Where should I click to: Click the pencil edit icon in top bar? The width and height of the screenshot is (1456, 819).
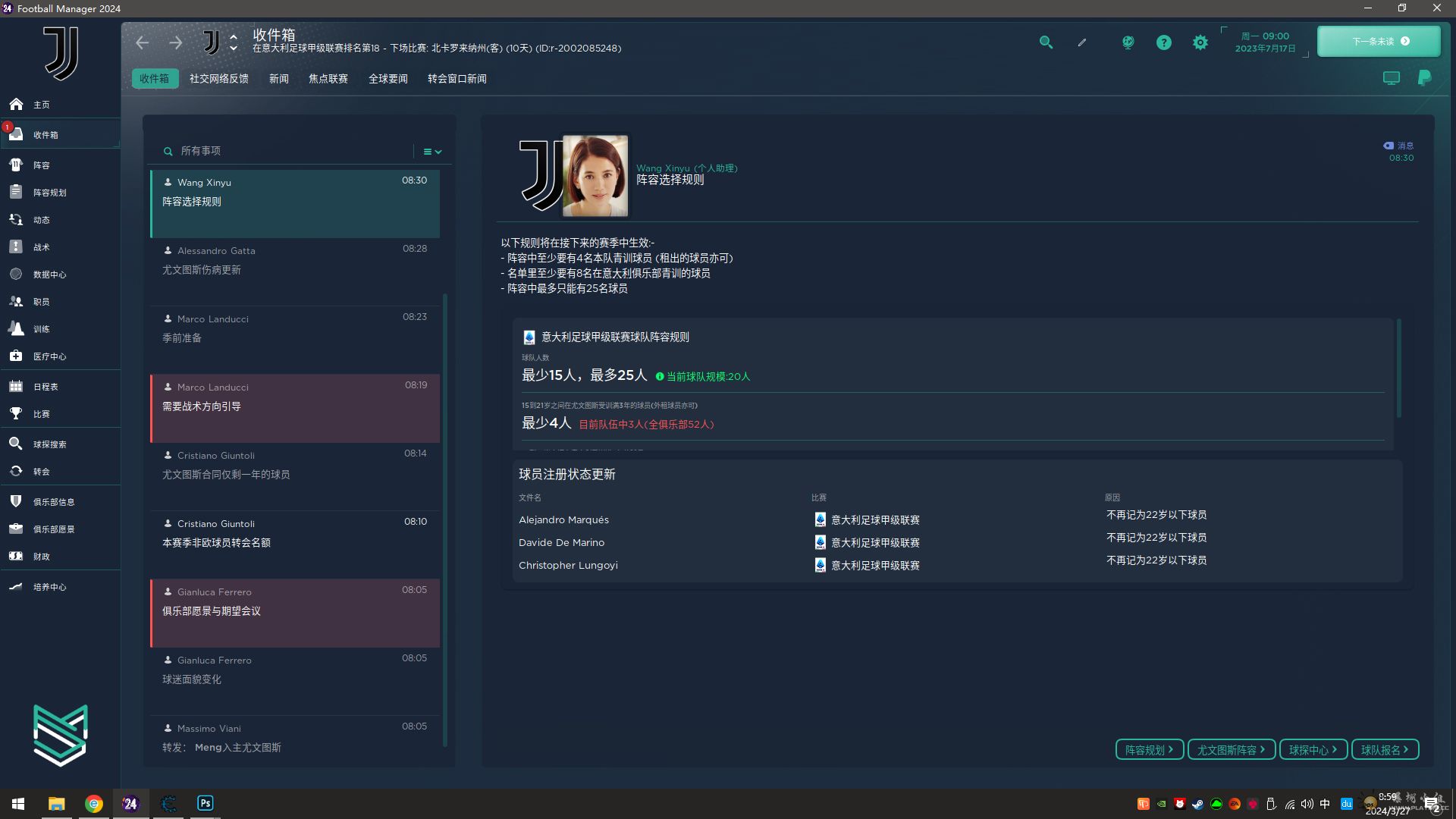[x=1082, y=42]
